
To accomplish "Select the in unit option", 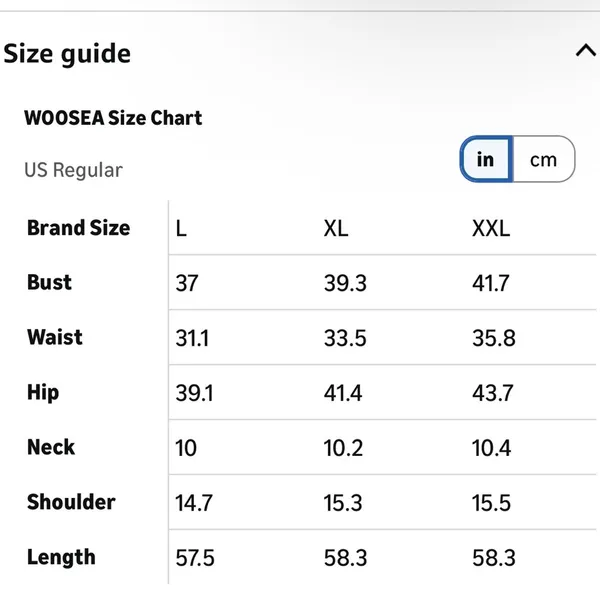I will pos(486,159).
